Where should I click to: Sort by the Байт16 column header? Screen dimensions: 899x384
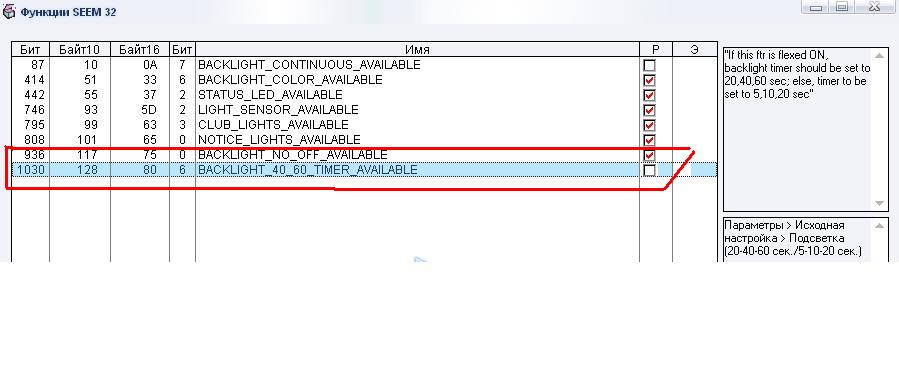139,50
